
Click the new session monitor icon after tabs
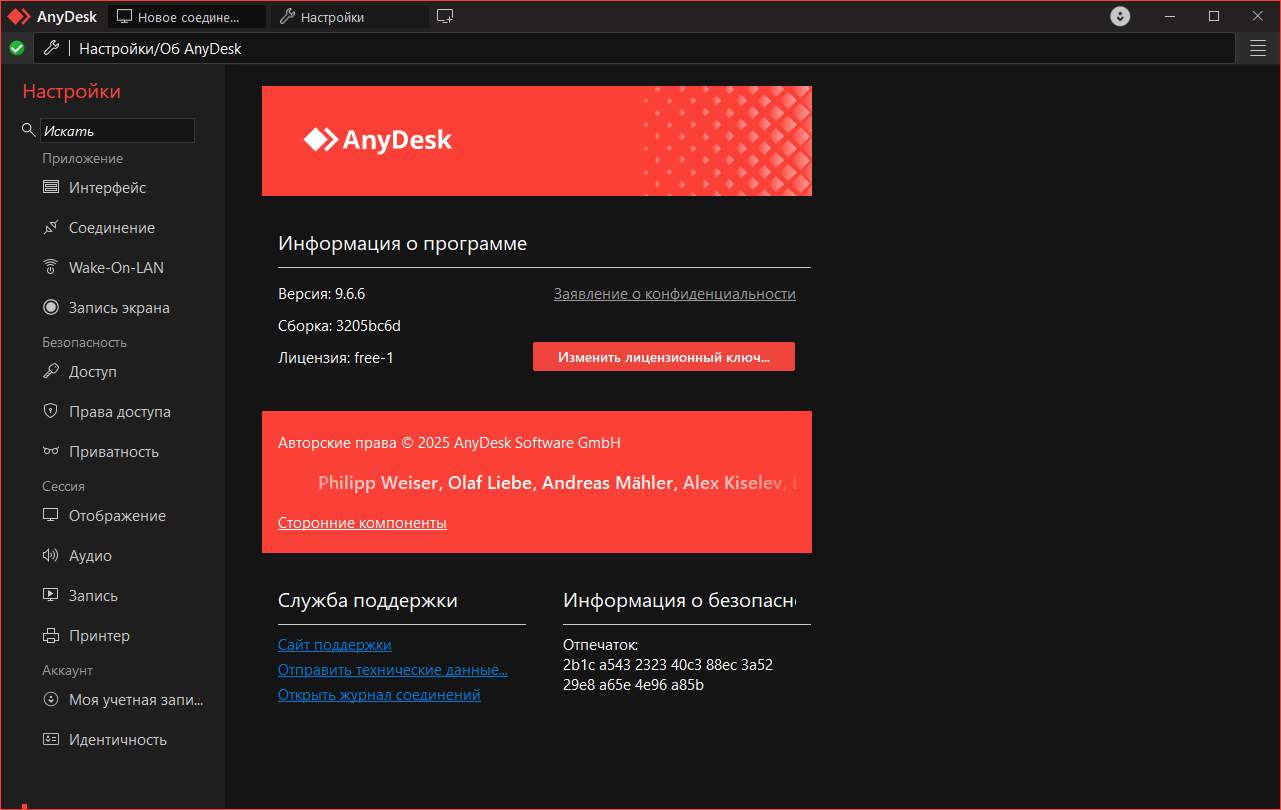pos(445,17)
